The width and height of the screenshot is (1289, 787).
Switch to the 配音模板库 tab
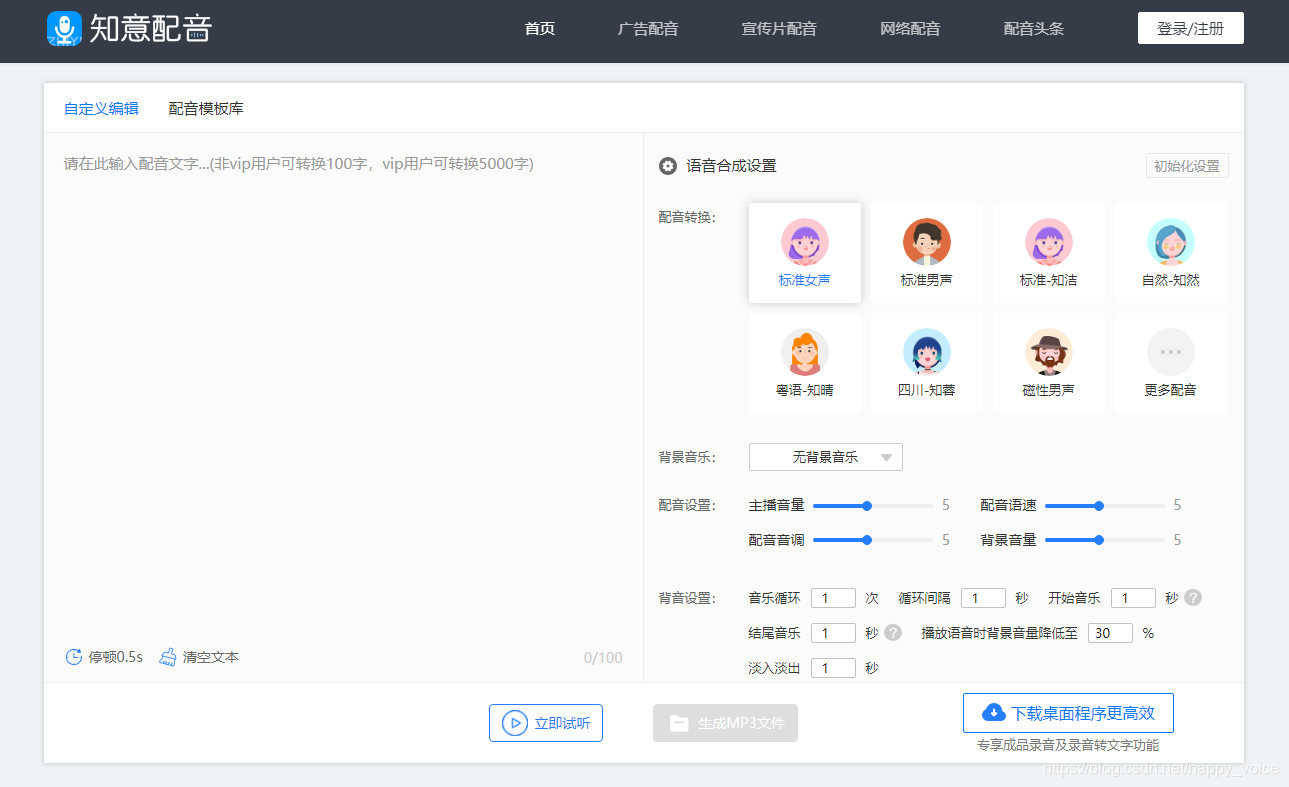click(204, 108)
